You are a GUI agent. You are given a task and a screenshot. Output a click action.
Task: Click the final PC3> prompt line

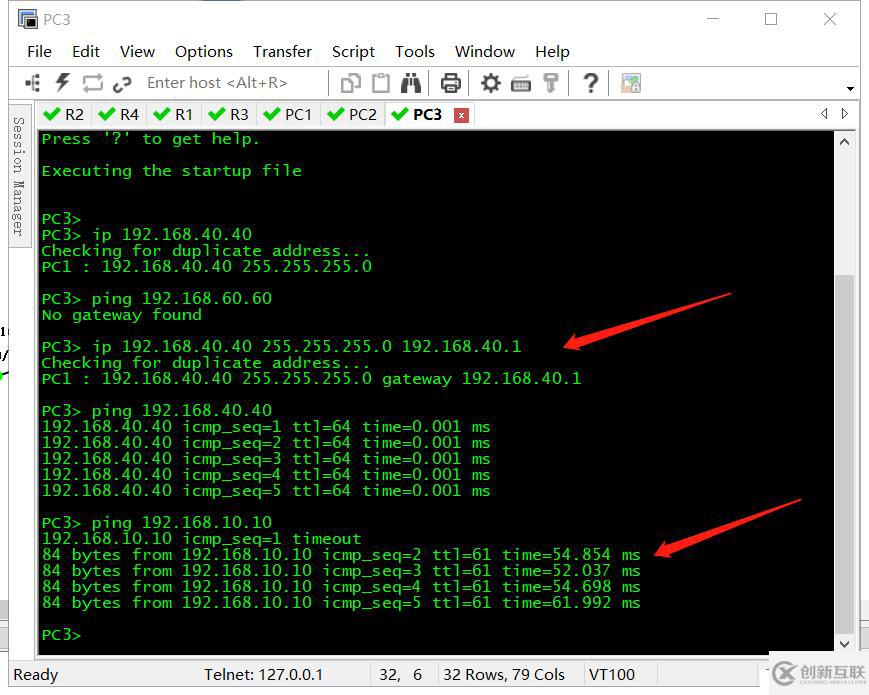coord(61,635)
